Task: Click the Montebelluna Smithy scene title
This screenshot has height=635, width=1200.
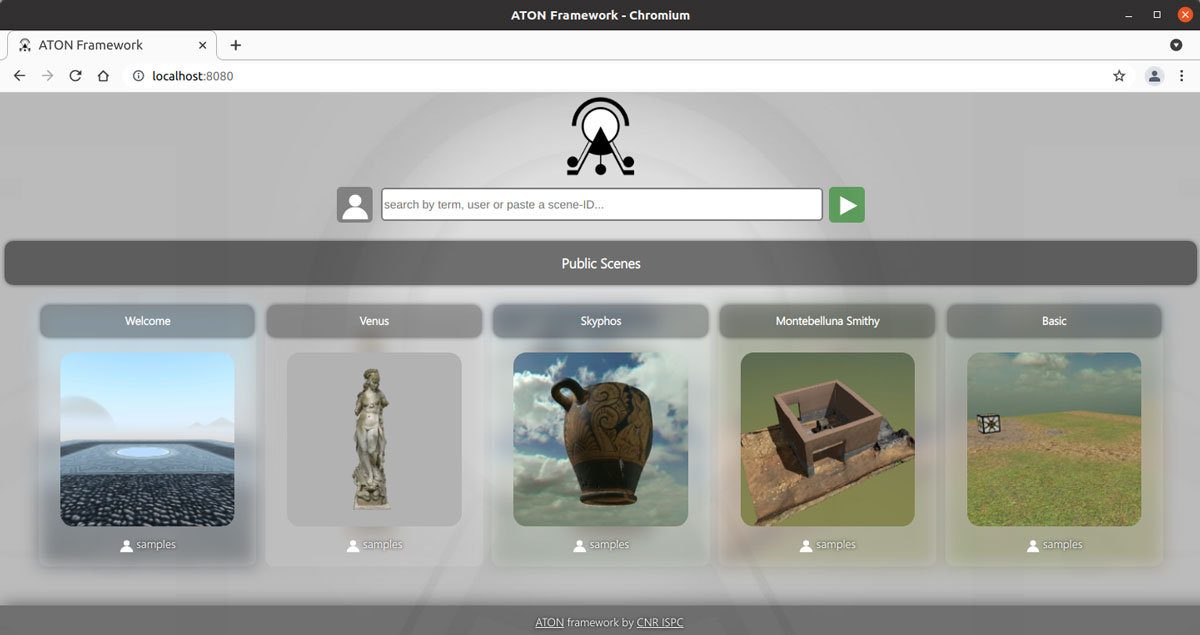Action: [827, 321]
